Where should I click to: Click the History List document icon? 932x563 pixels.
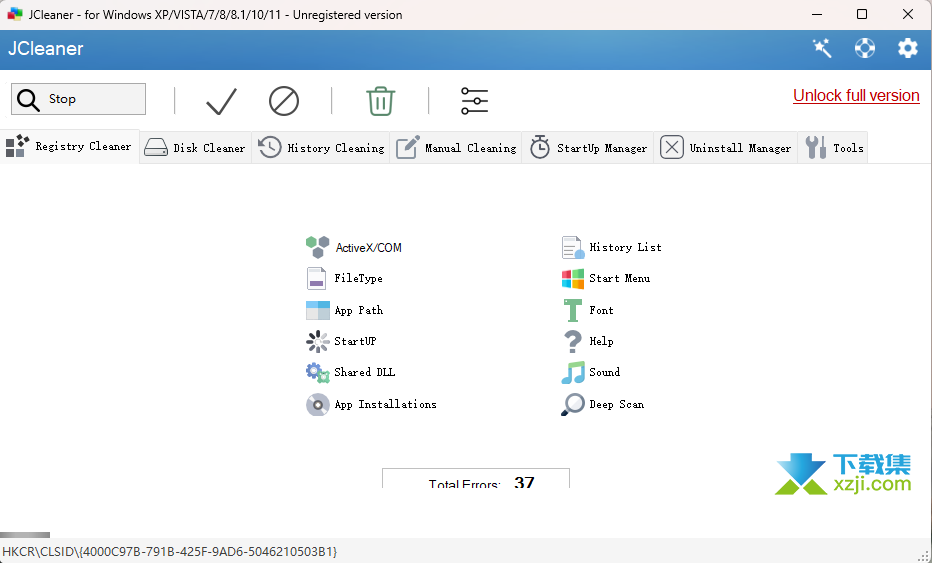click(573, 247)
